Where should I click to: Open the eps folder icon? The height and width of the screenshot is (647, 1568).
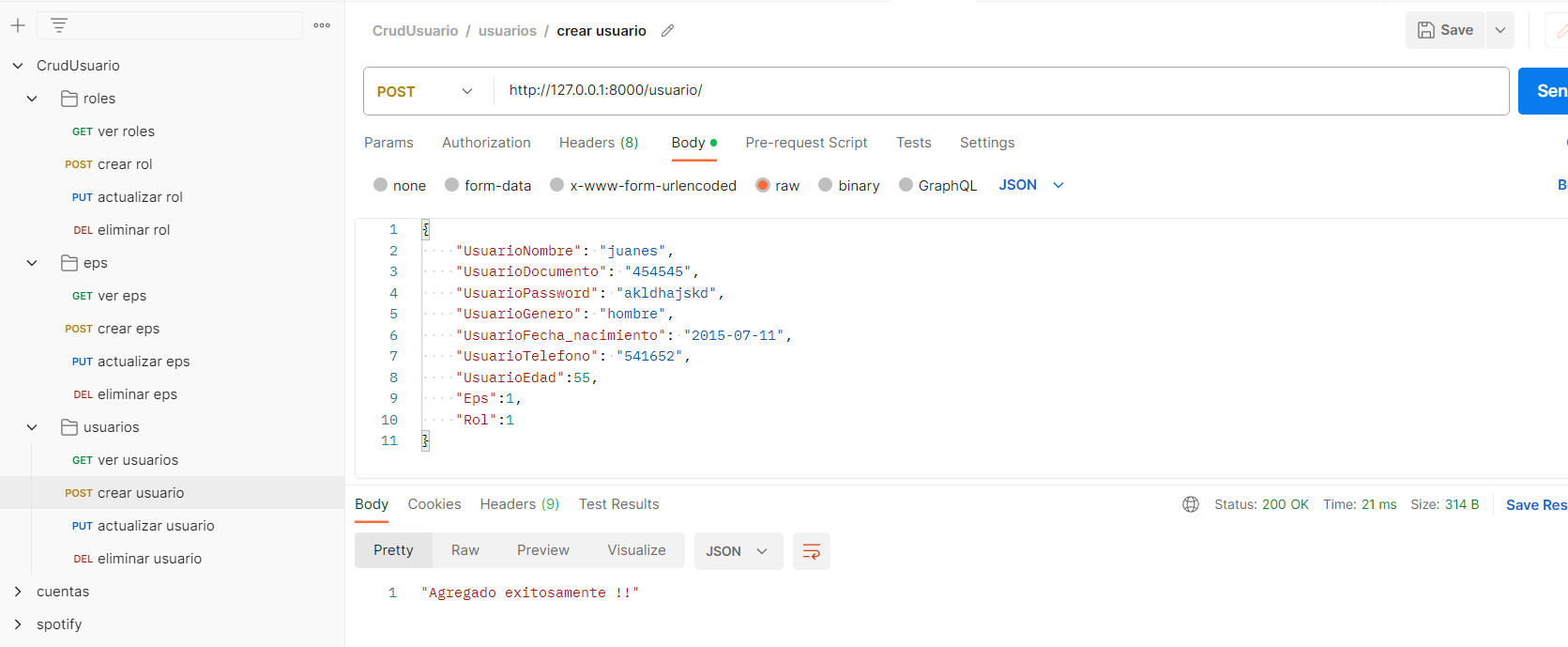(69, 263)
